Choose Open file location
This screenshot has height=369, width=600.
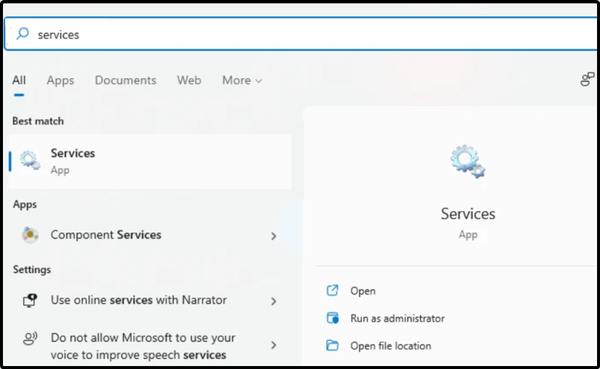(391, 346)
